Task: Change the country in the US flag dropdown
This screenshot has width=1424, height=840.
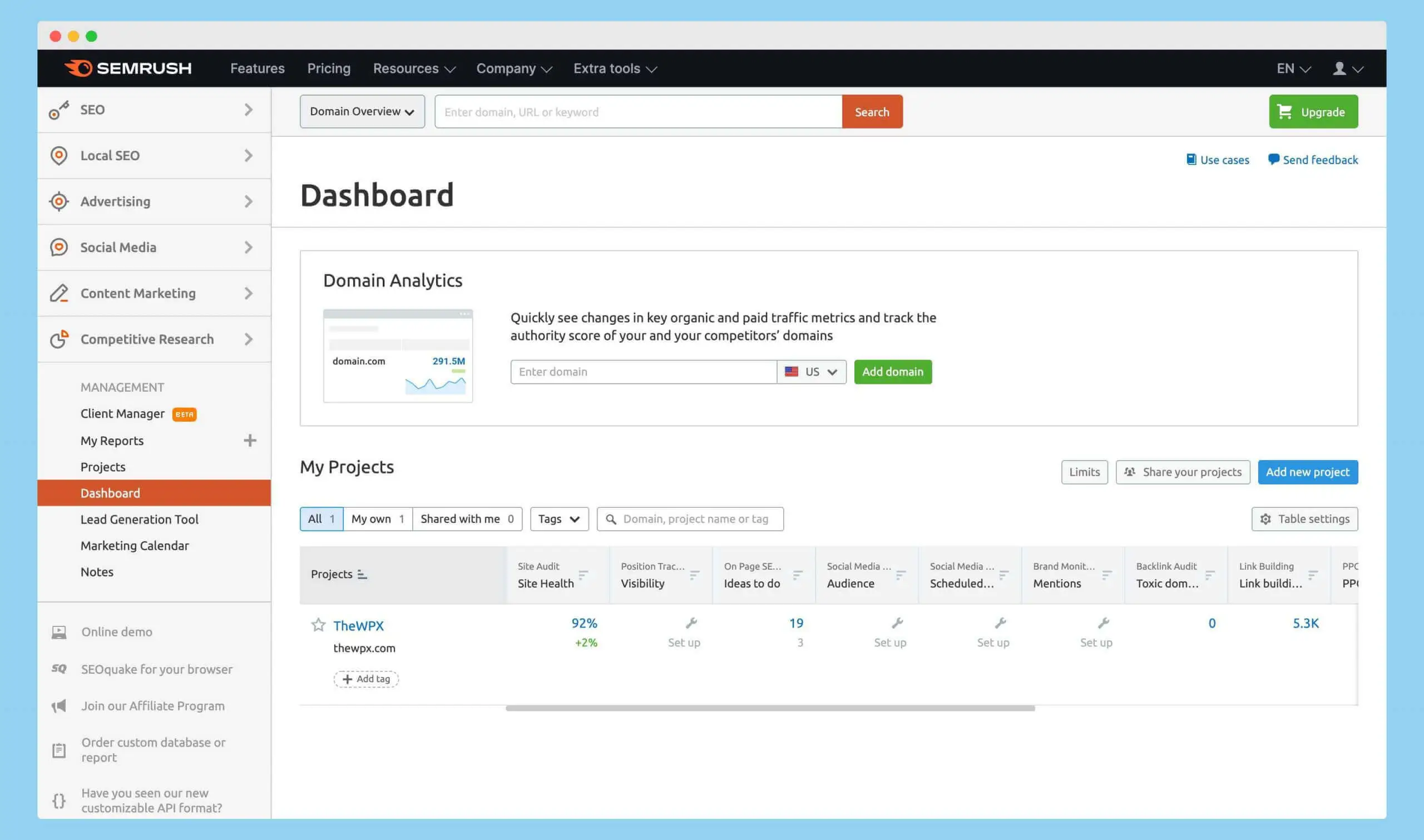Action: [811, 371]
